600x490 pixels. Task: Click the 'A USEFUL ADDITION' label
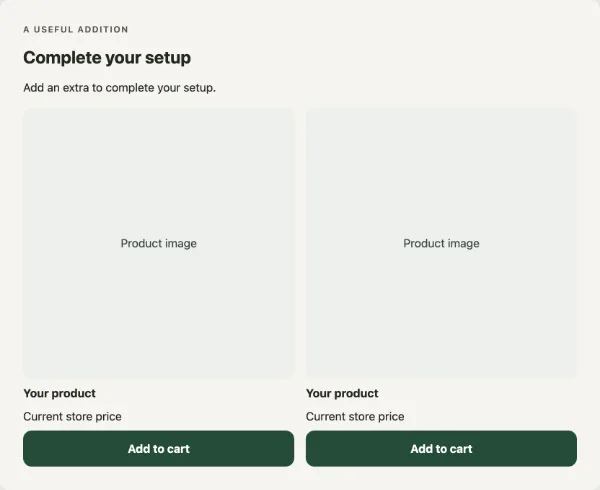[76, 29]
